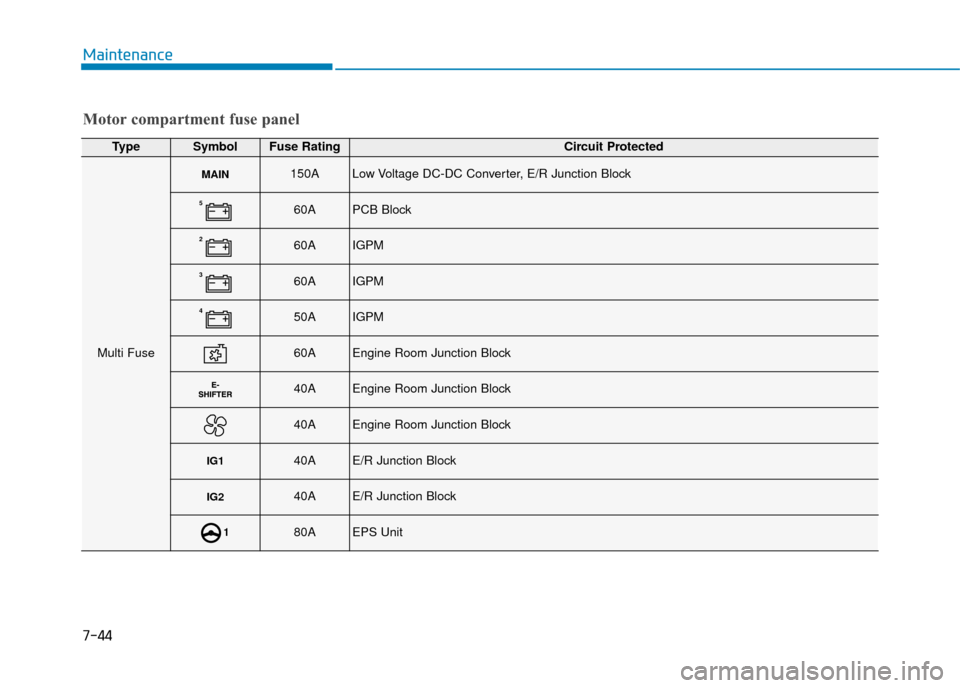Image resolution: width=960 pixels, height=688 pixels.
Task: Click the Symbol column header
Action: (x=215, y=147)
